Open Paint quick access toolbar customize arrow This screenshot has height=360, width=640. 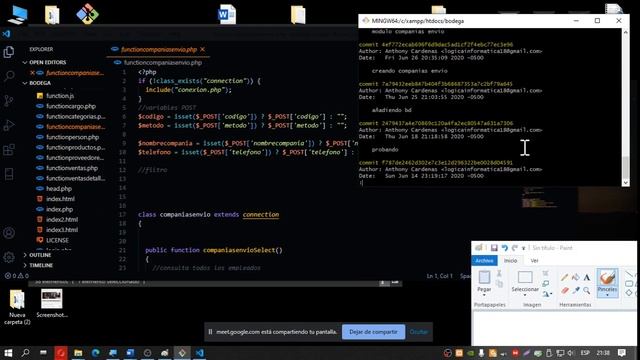click(523, 248)
